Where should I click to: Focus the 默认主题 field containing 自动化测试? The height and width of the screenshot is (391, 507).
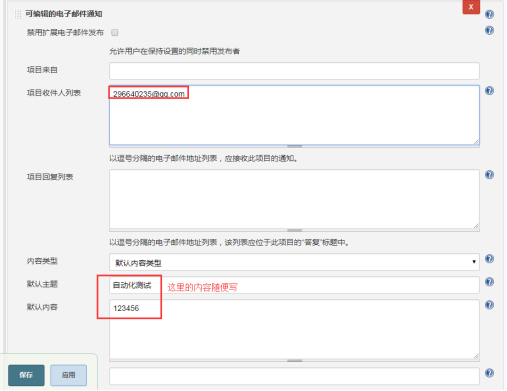click(x=294, y=285)
